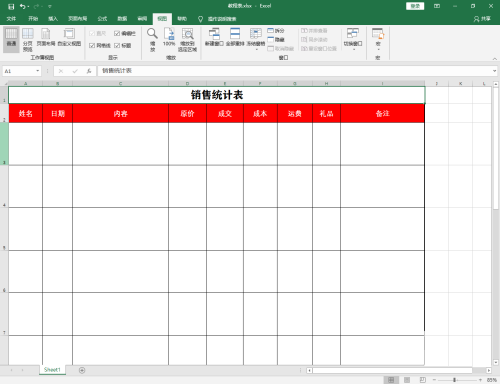Click the Undo arrow icon
500x384 pixels.
tap(23, 6)
